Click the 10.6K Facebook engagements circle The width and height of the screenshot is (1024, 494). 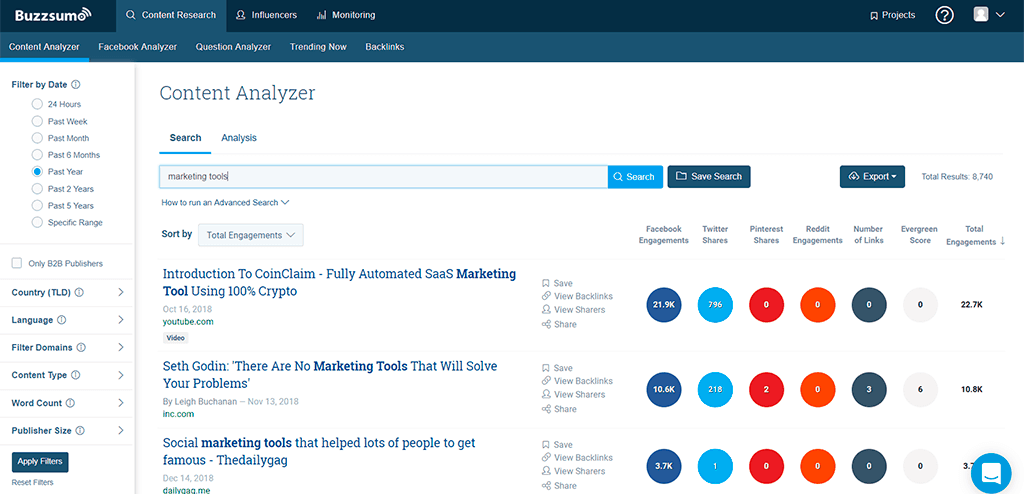tap(664, 389)
